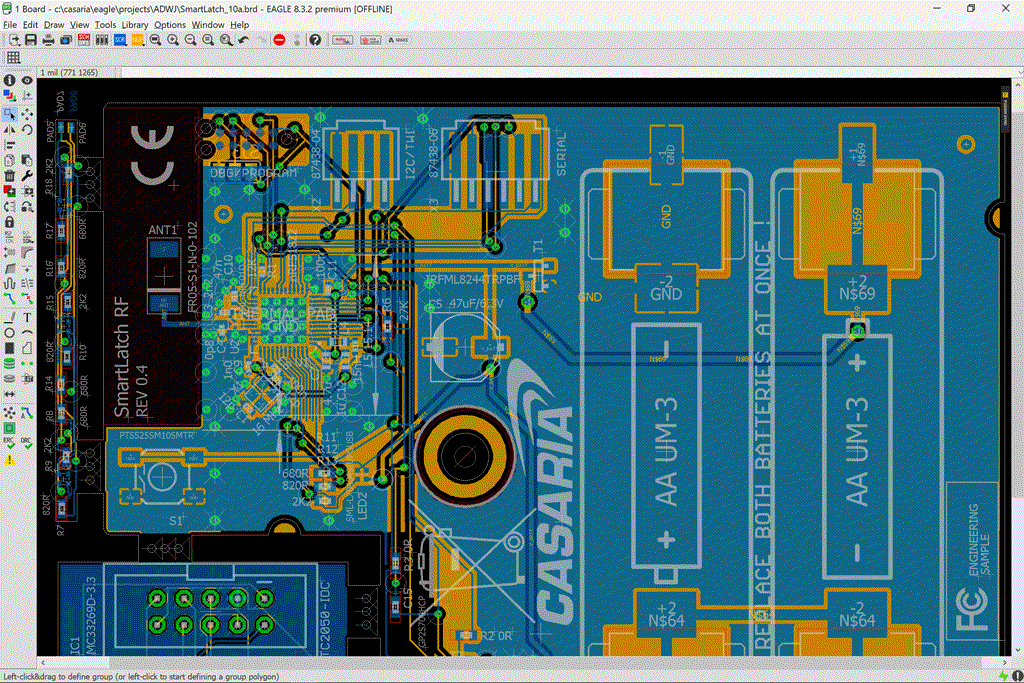Select the Circle drawing tool
Image resolution: width=1024 pixels, height=683 pixels.
coord(9,332)
